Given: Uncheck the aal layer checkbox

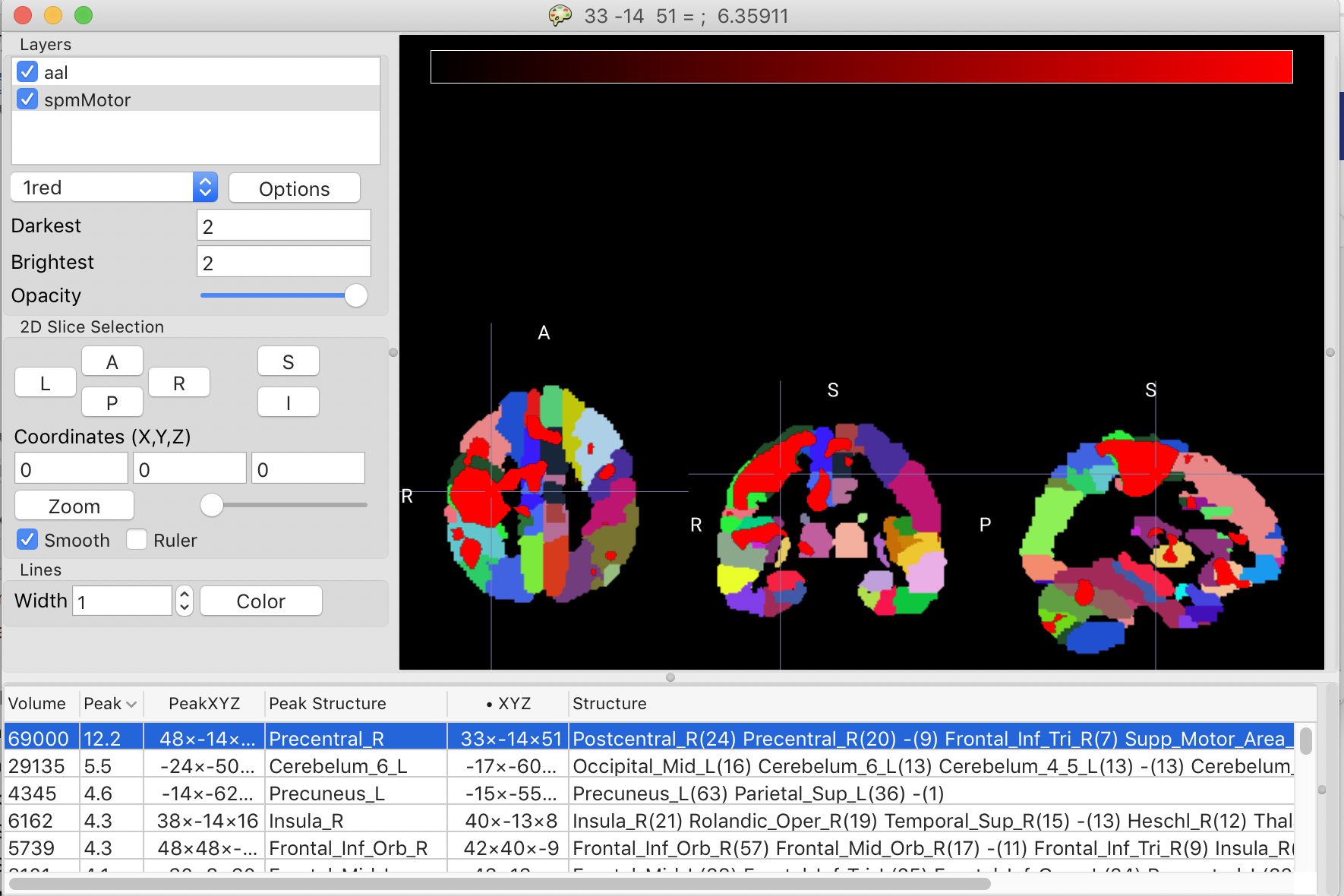Looking at the screenshot, I should pyautogui.click(x=27, y=72).
